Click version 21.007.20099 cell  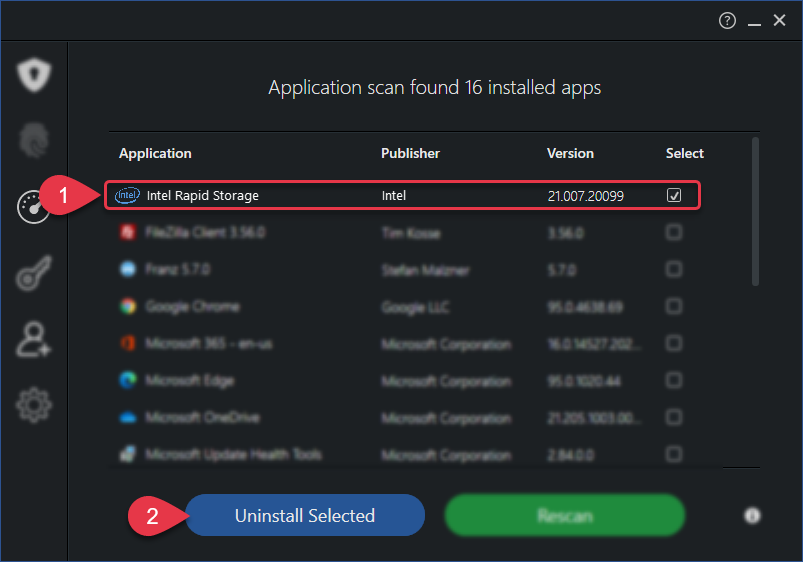(x=585, y=196)
